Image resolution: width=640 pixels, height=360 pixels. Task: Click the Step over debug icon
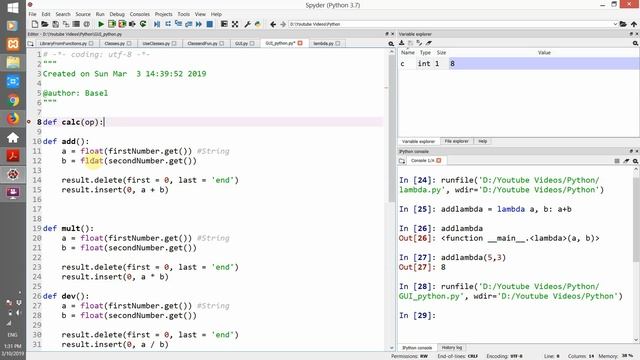point(168,24)
